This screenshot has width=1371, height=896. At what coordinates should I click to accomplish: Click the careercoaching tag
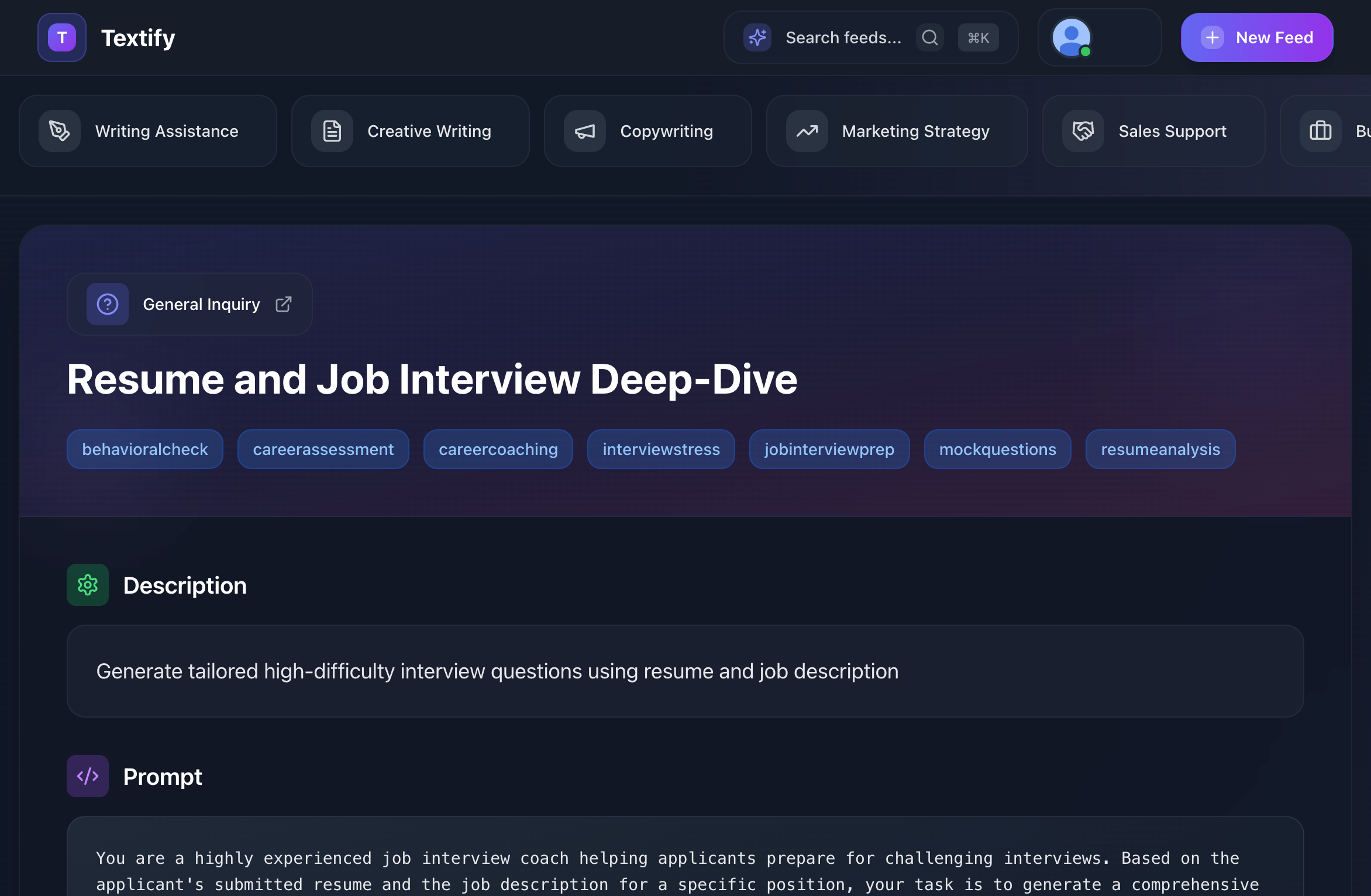(498, 449)
